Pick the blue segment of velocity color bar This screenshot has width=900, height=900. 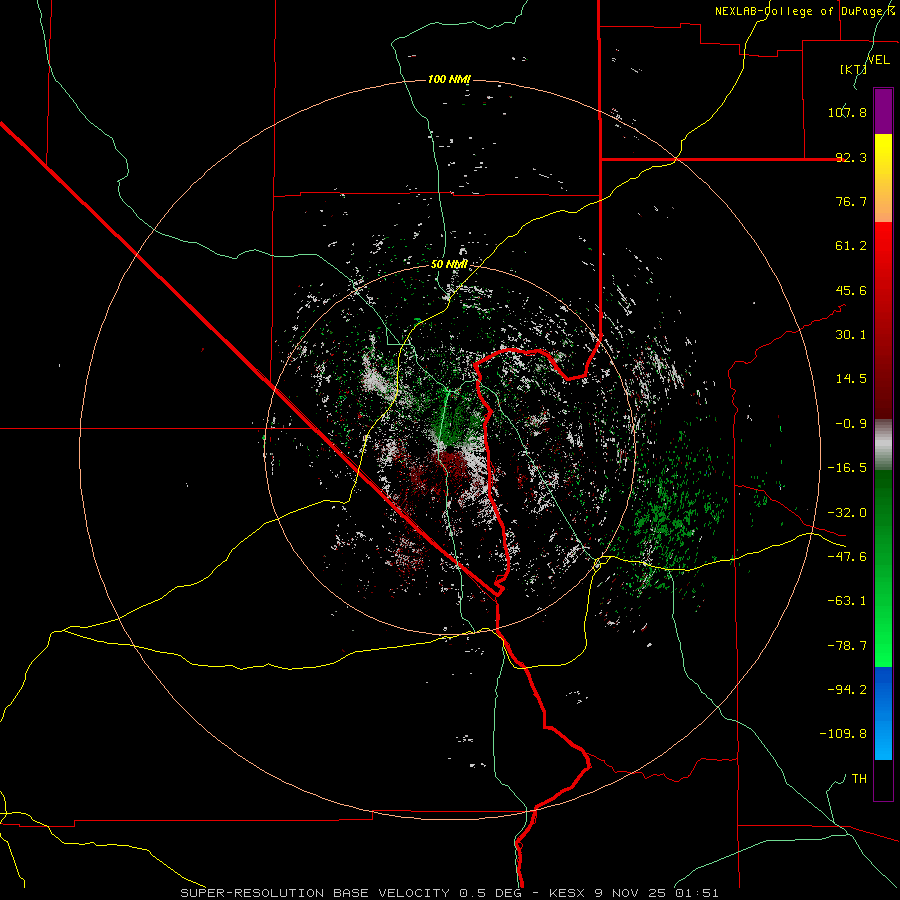click(883, 713)
